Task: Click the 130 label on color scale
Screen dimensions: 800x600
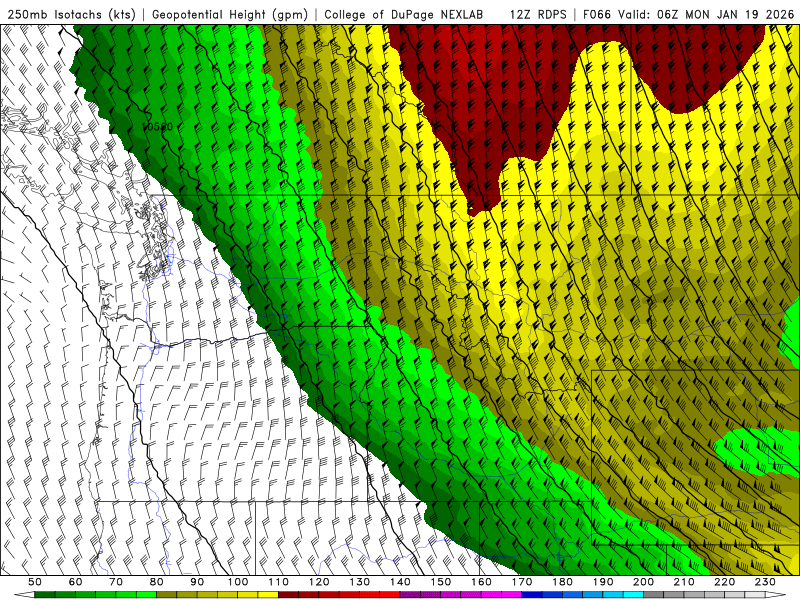Action: pos(360,582)
